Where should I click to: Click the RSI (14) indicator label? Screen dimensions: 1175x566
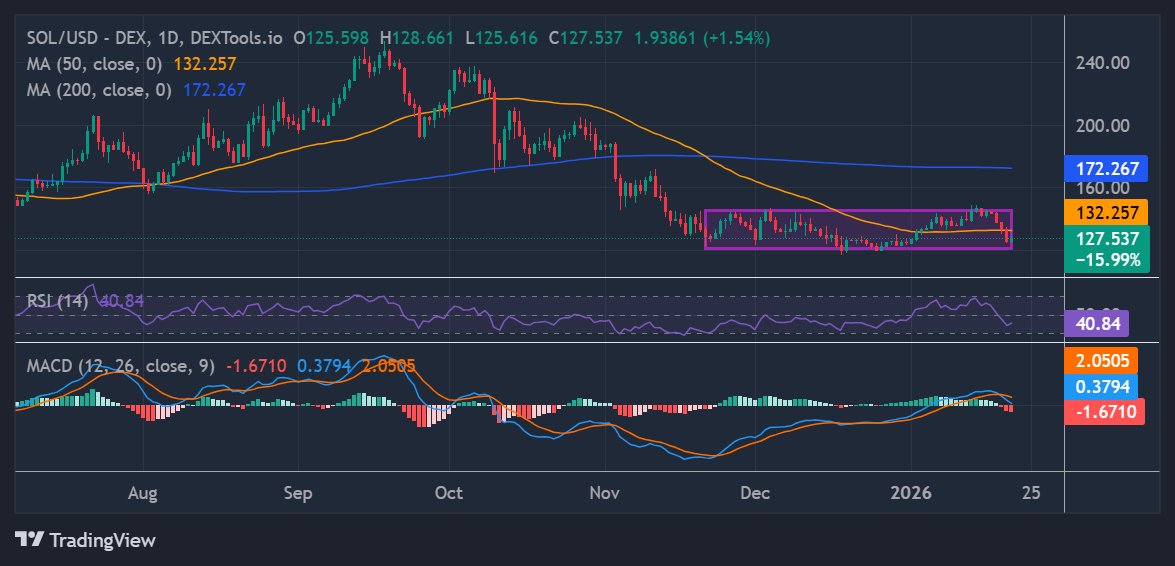pos(59,301)
